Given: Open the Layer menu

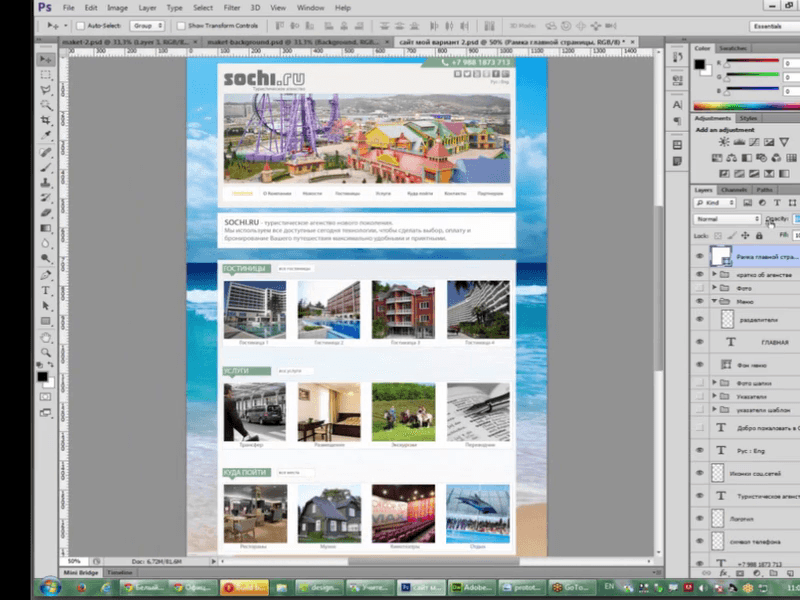Looking at the screenshot, I should tap(147, 8).
